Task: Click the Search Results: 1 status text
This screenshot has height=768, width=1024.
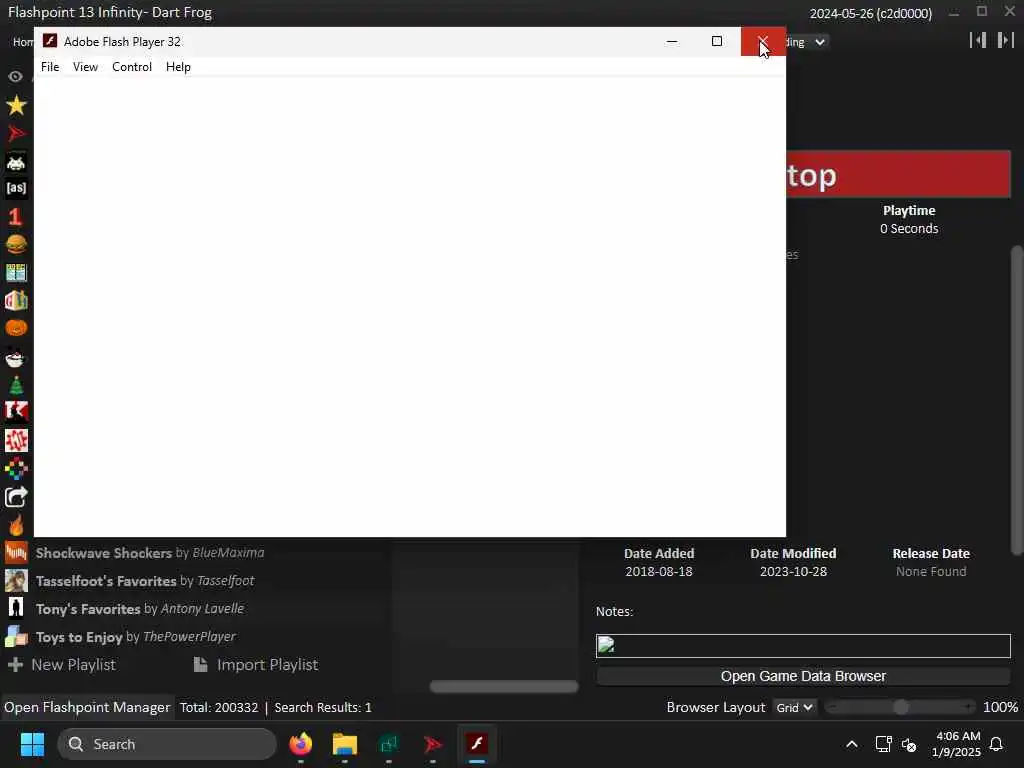Action: click(x=323, y=707)
